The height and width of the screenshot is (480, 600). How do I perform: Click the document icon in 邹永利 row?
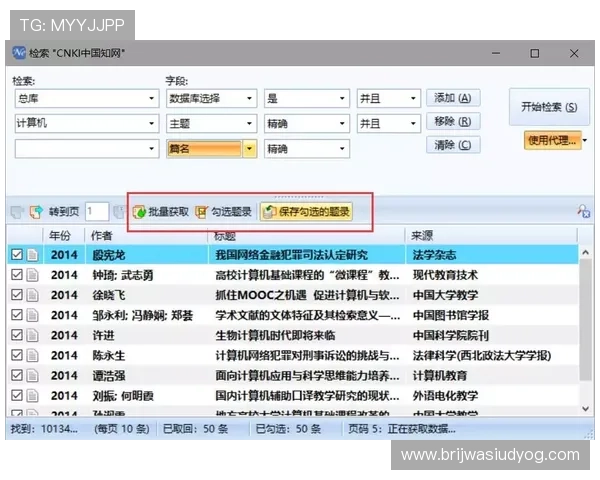(33, 315)
